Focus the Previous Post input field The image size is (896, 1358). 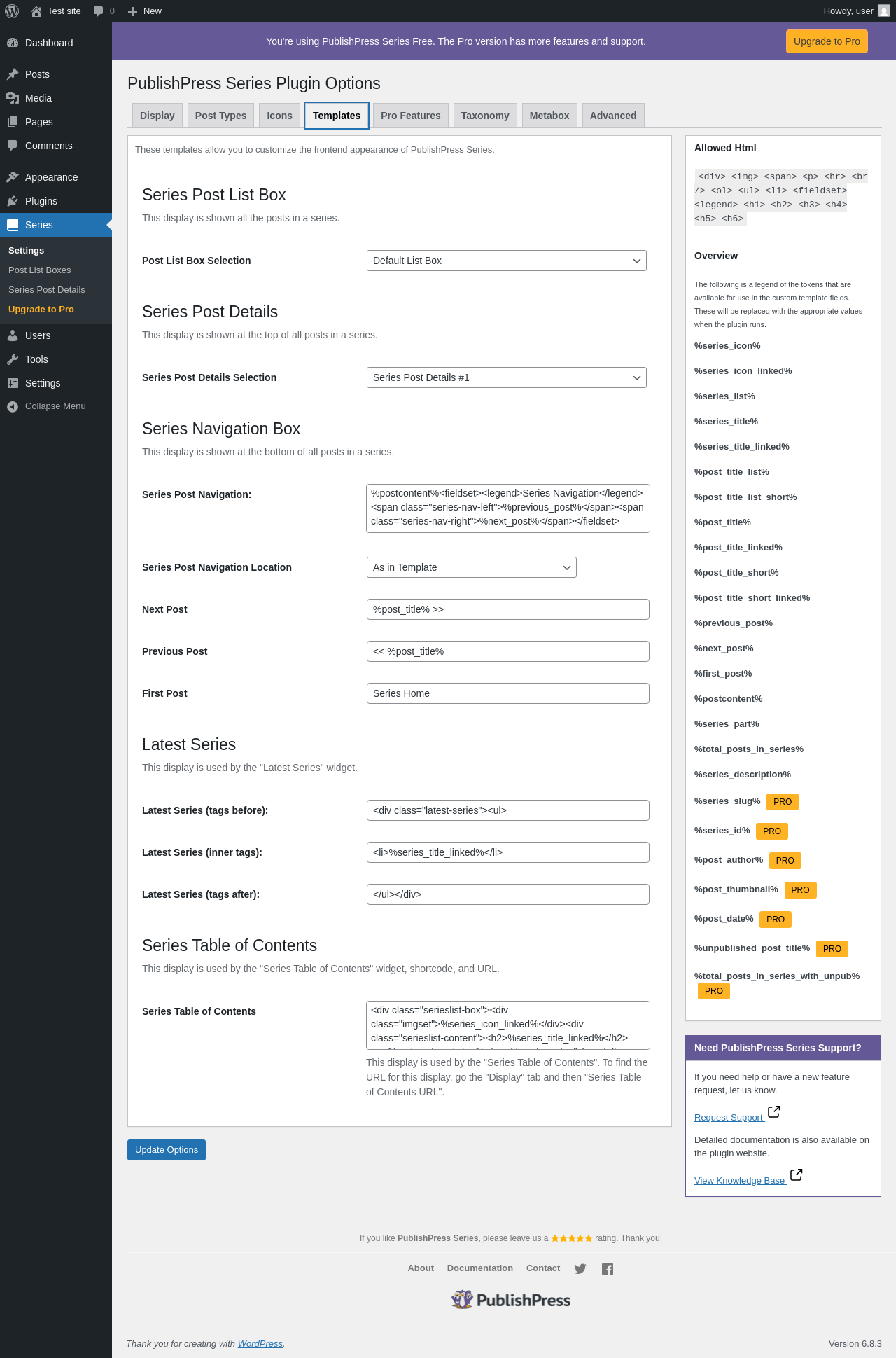coord(508,651)
